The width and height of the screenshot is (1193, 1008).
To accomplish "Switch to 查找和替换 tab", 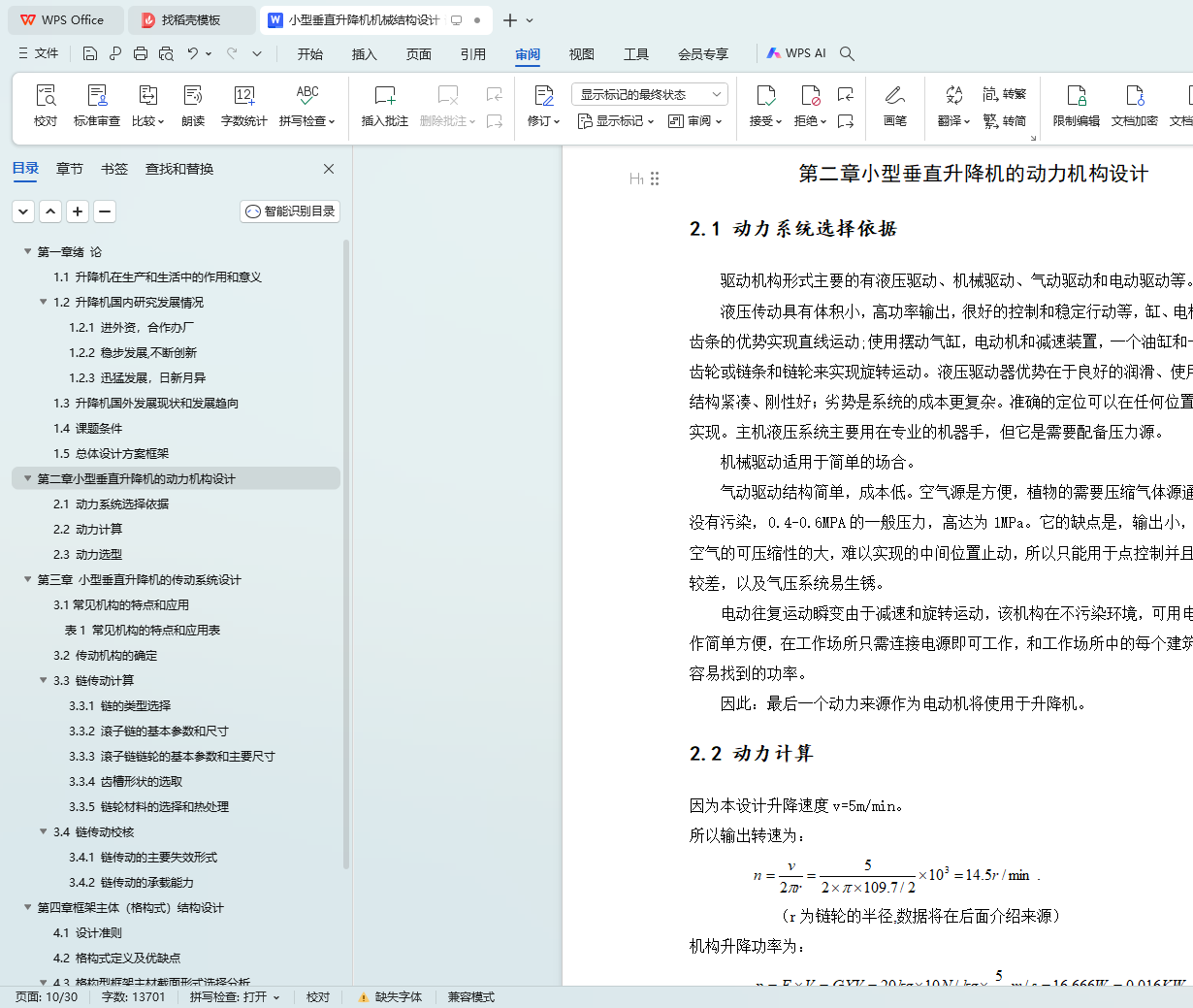I will click(179, 169).
